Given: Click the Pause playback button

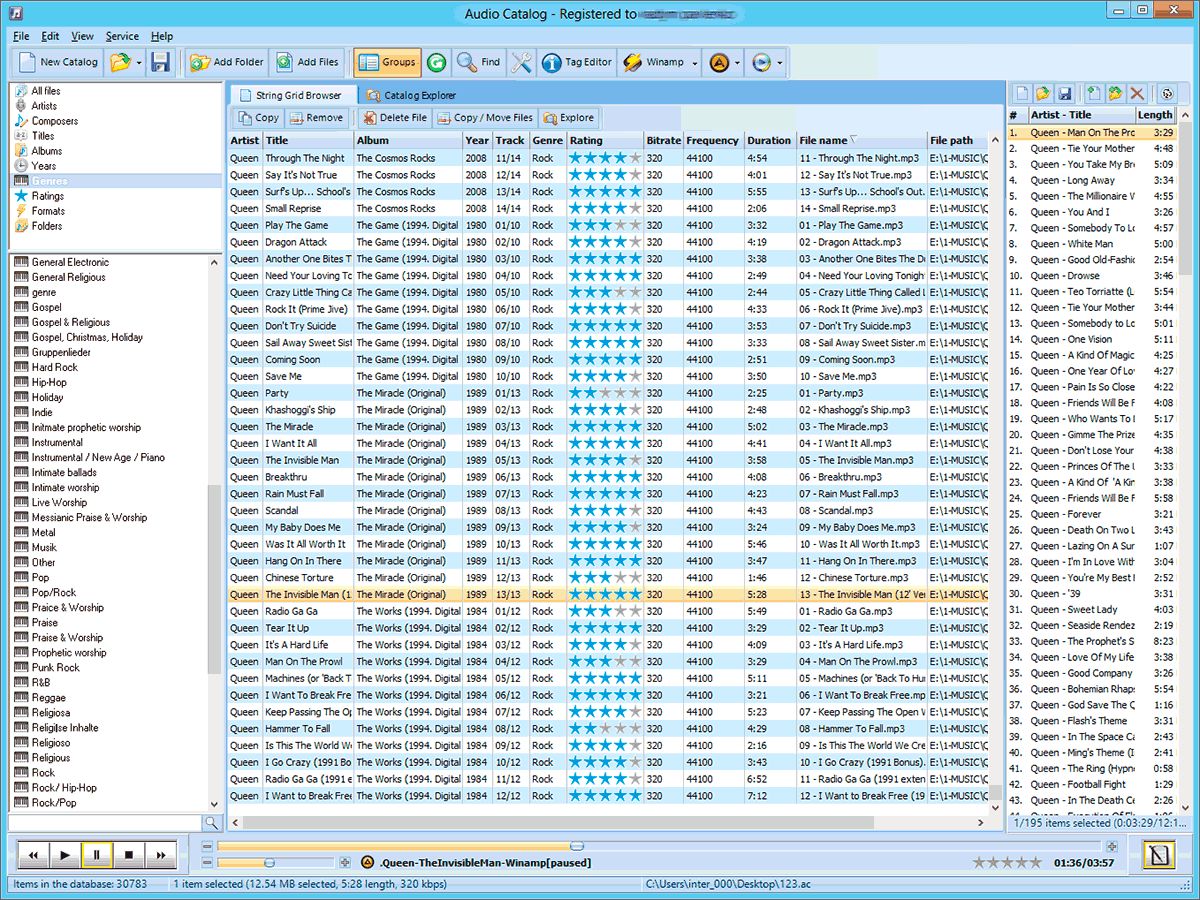Looking at the screenshot, I should 97,855.
